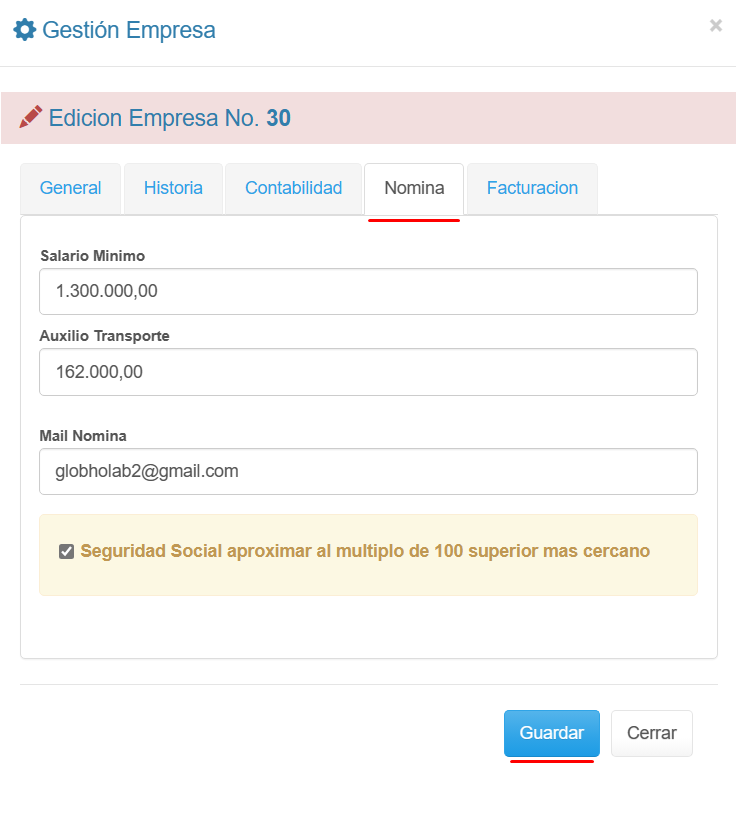Click the Salario Minimo label
Screen dimensions: 736x817
tap(92, 256)
